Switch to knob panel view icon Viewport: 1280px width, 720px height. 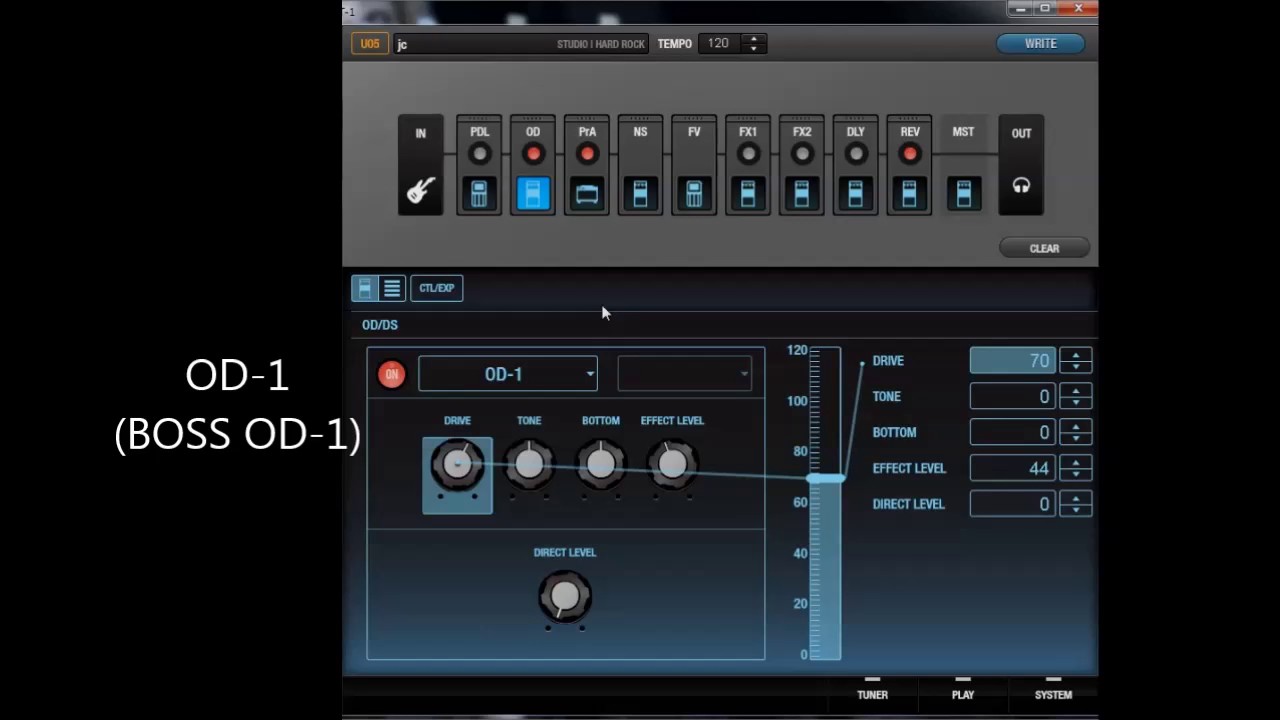pyautogui.click(x=365, y=288)
